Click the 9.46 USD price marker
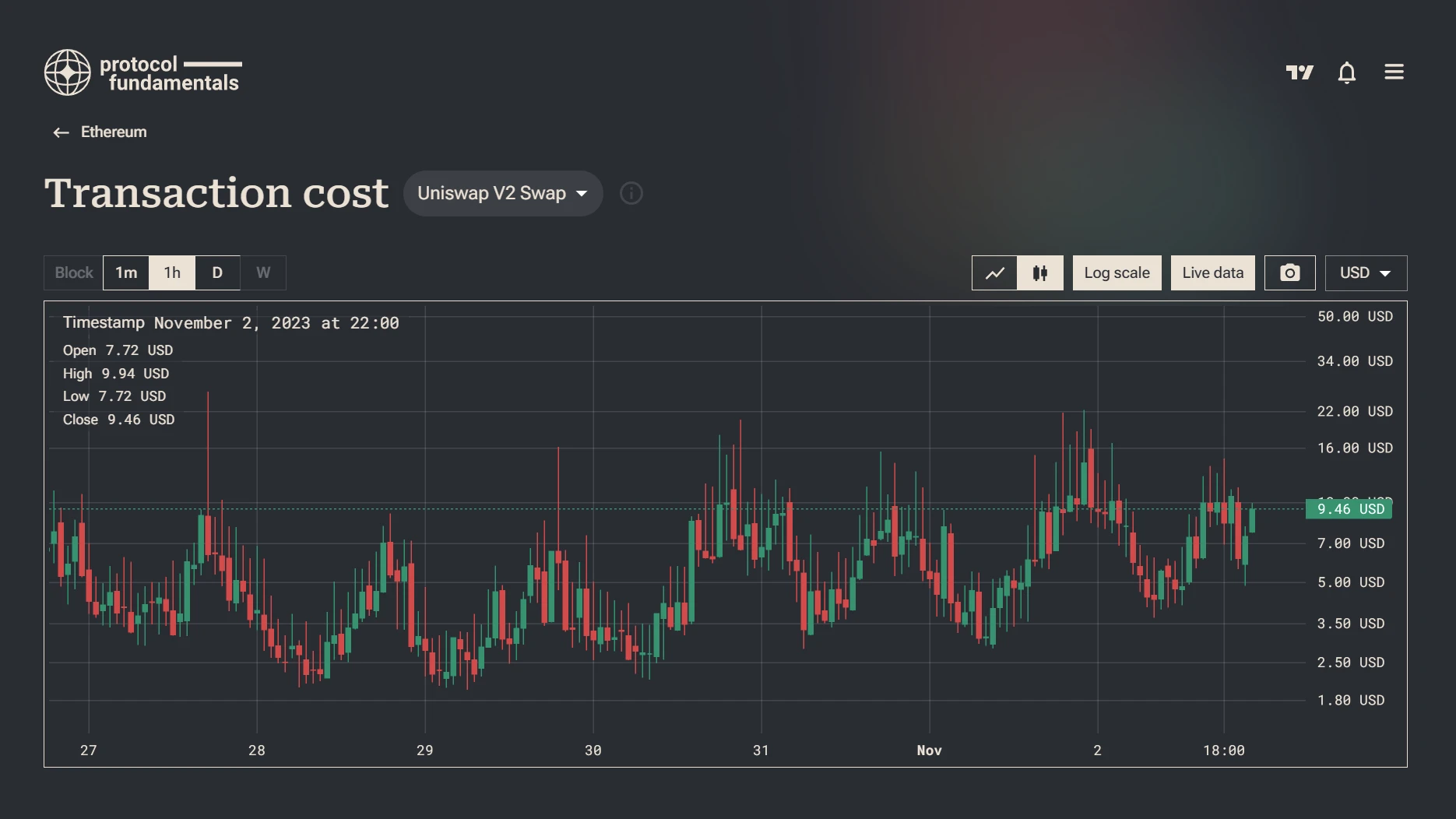The height and width of the screenshot is (819, 1456). (x=1349, y=509)
